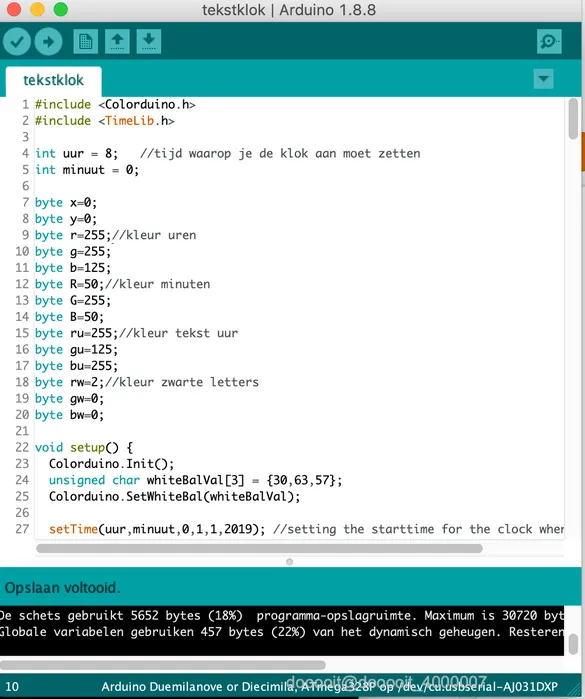Click the editor horizontal scrollbar
This screenshot has width=585, height=699.
point(259,548)
